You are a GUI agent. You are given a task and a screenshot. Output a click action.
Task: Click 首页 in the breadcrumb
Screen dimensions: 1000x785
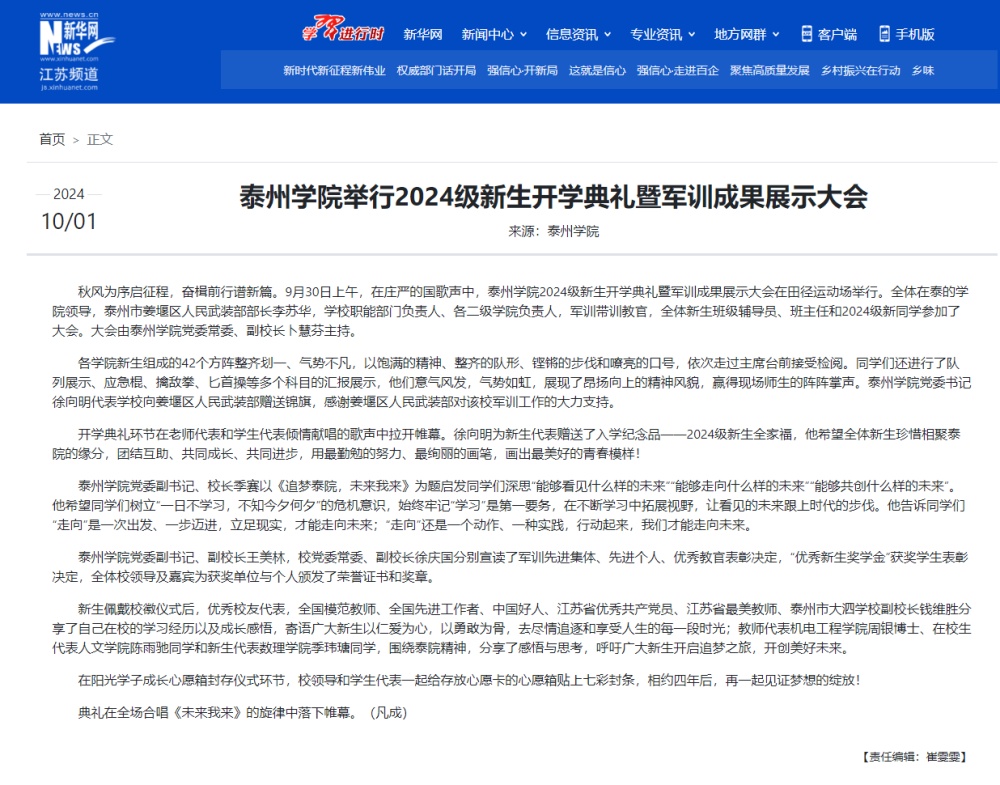(52, 139)
